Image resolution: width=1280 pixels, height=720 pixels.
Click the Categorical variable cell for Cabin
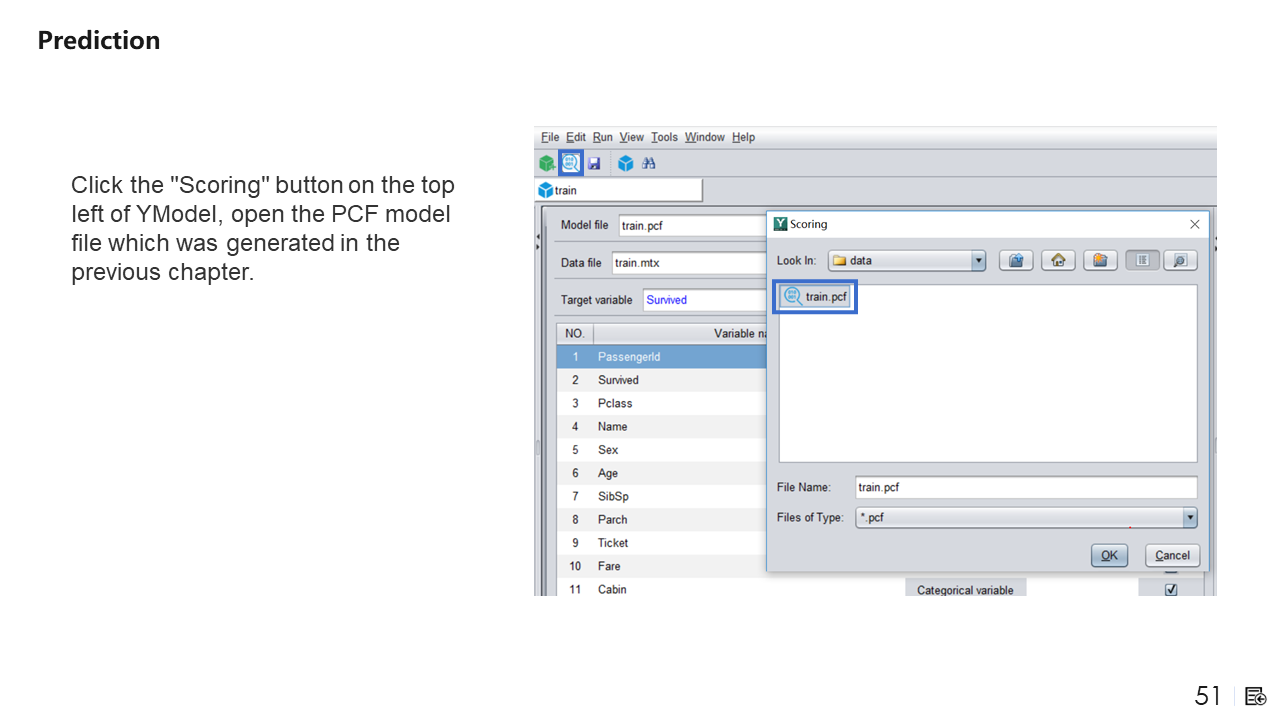pos(965,590)
